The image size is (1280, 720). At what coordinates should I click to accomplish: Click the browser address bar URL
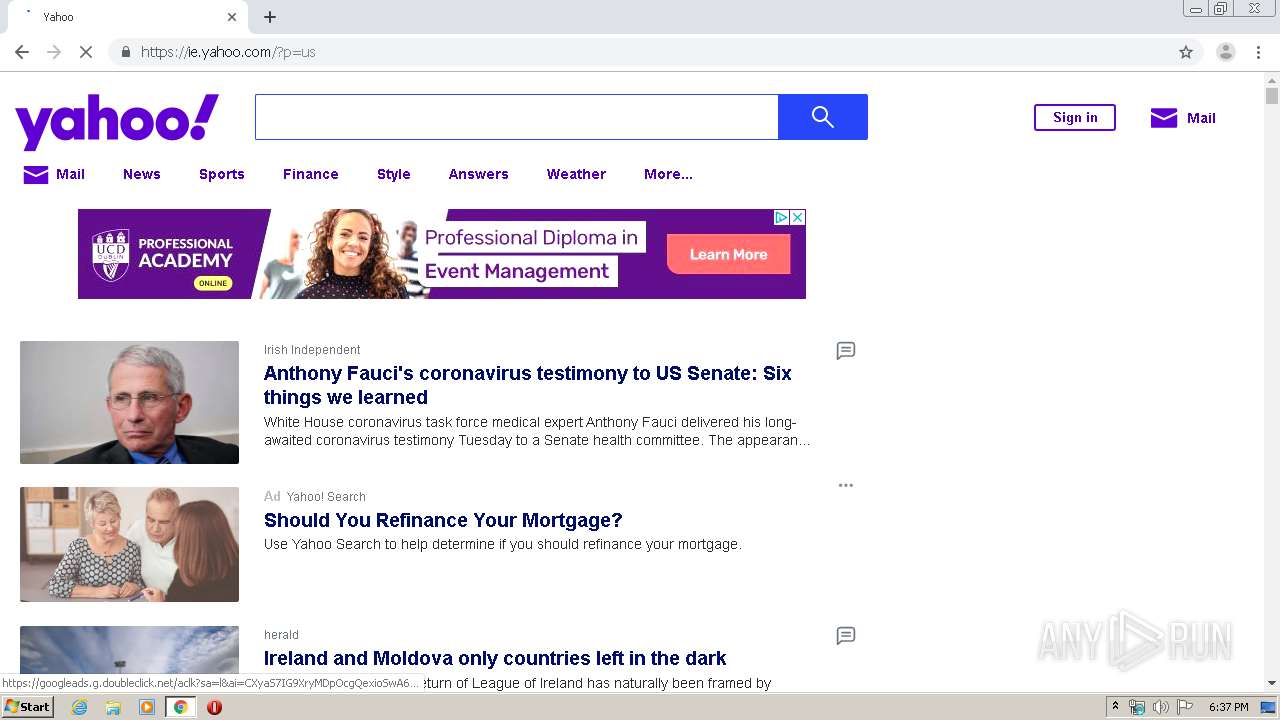point(228,52)
